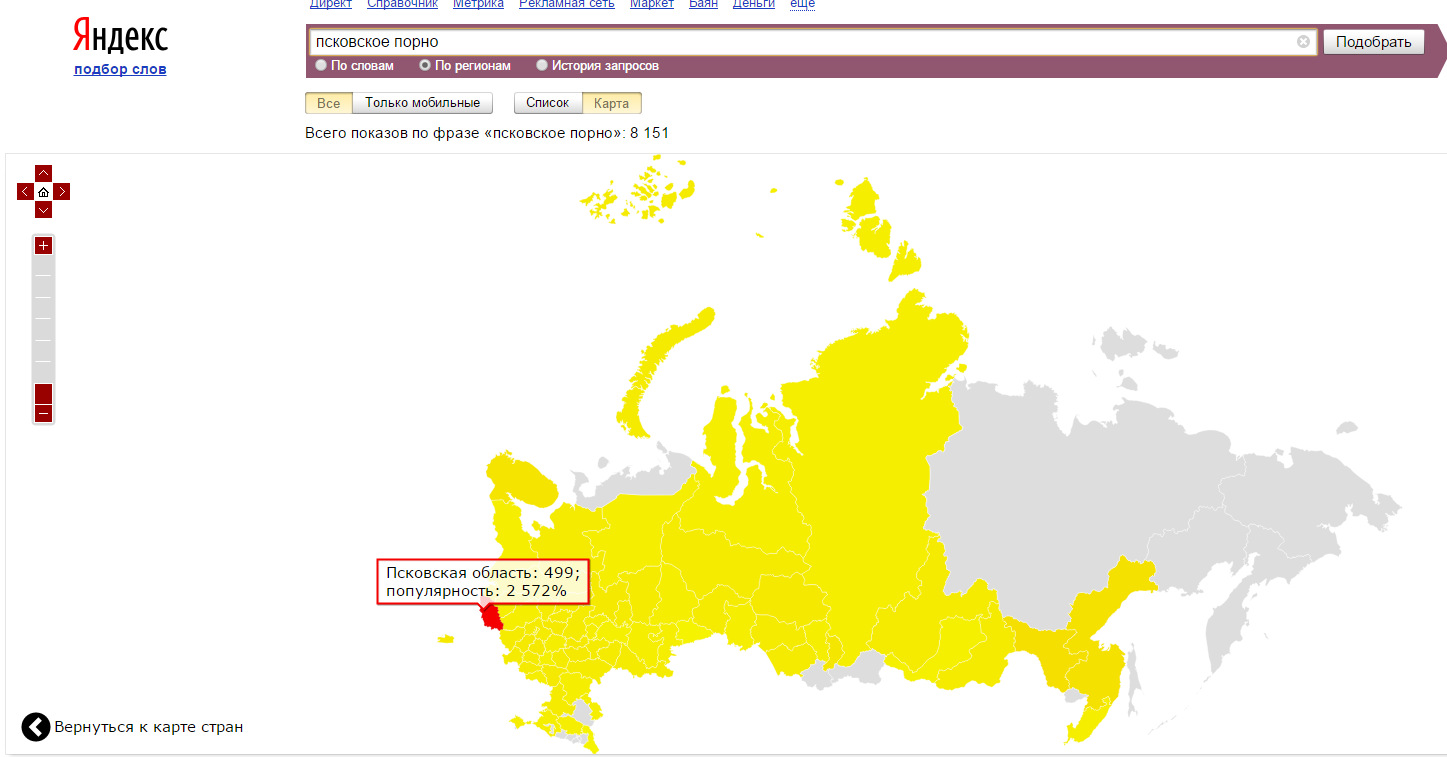
Task: Open the Деньги link at top
Action: [x=754, y=4]
